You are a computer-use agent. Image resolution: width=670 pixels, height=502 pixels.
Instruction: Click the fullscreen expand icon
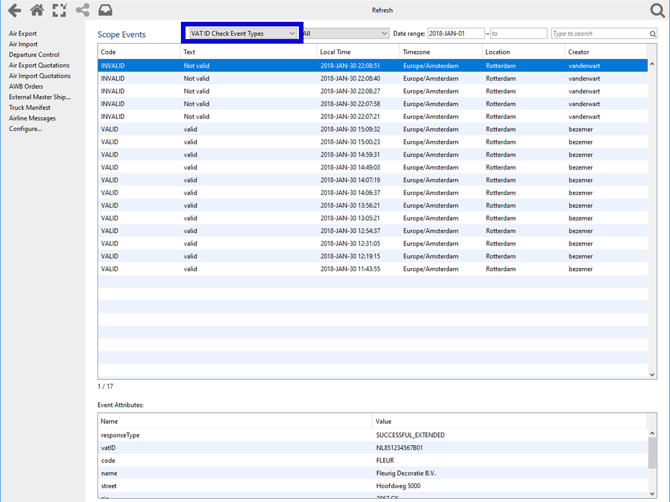[x=59, y=11]
